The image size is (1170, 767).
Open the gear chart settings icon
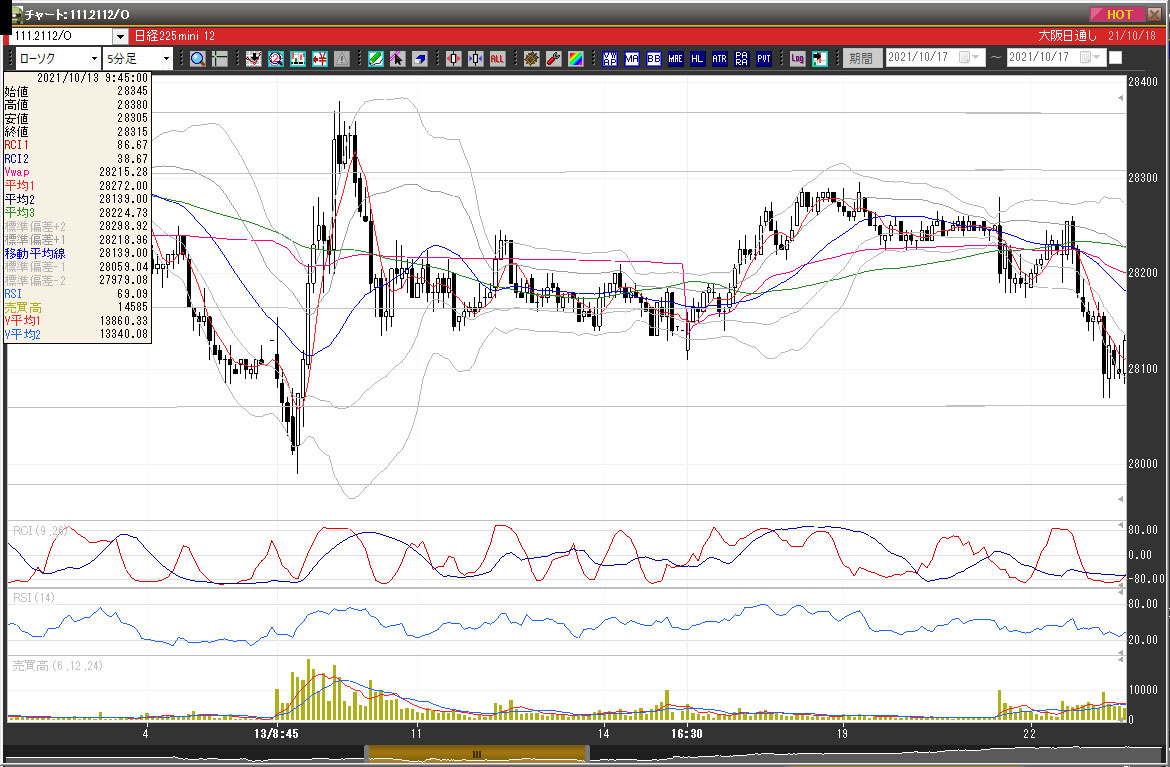coord(531,59)
